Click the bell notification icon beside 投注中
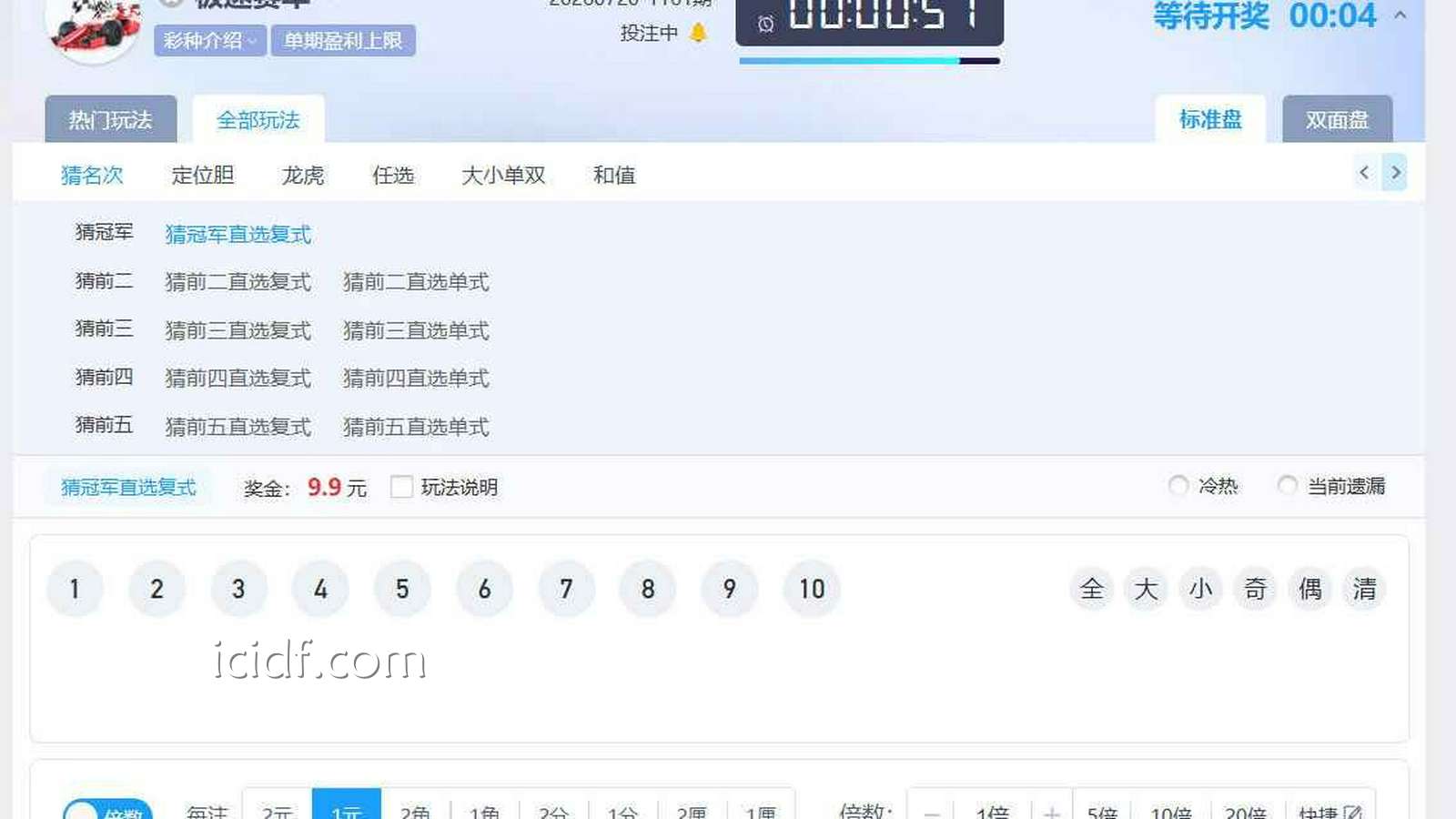Image resolution: width=1456 pixels, height=819 pixels. (698, 33)
